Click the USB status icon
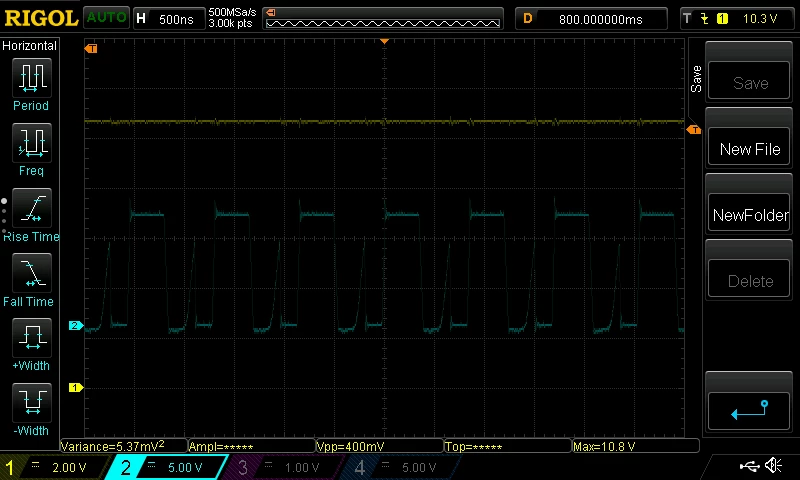This screenshot has width=800, height=480. [x=749, y=466]
